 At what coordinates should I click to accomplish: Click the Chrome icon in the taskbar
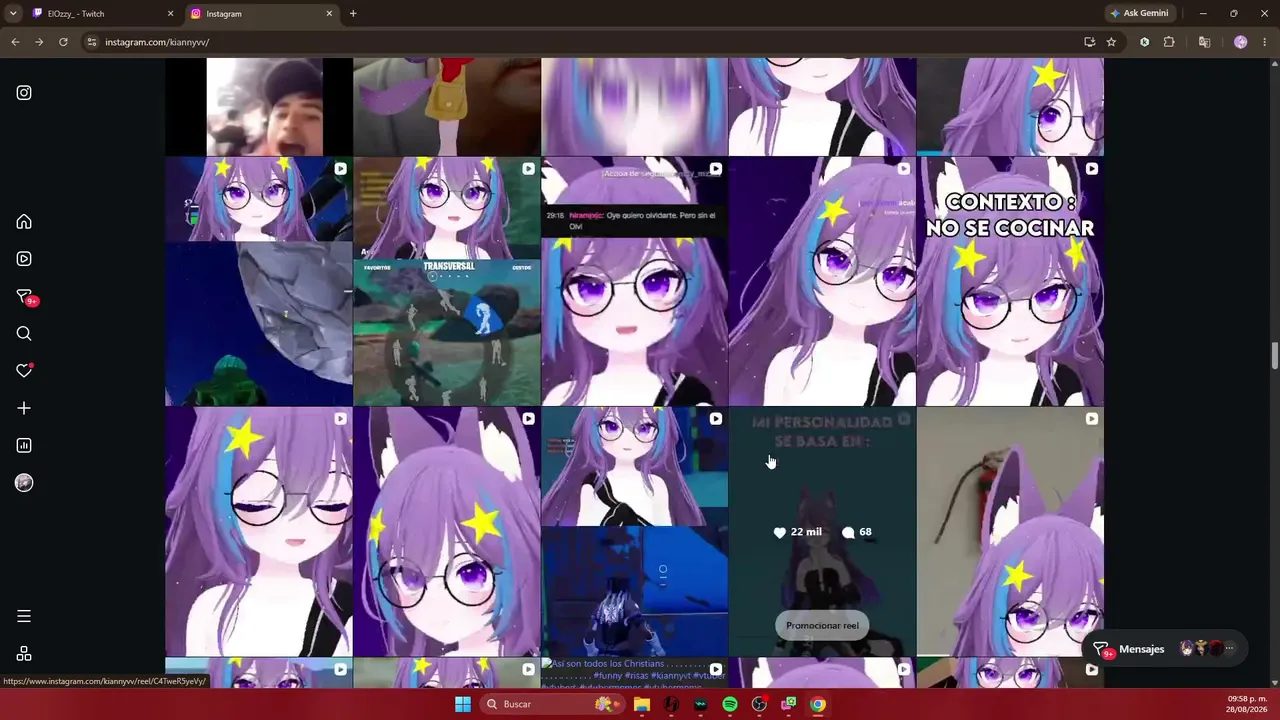(818, 704)
